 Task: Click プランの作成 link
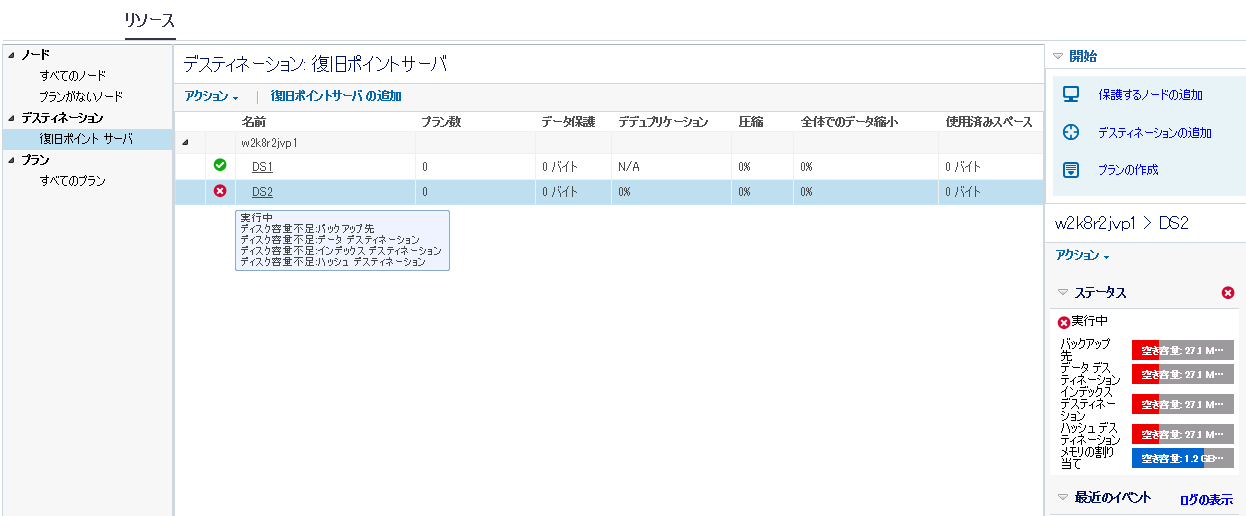pos(1128,170)
